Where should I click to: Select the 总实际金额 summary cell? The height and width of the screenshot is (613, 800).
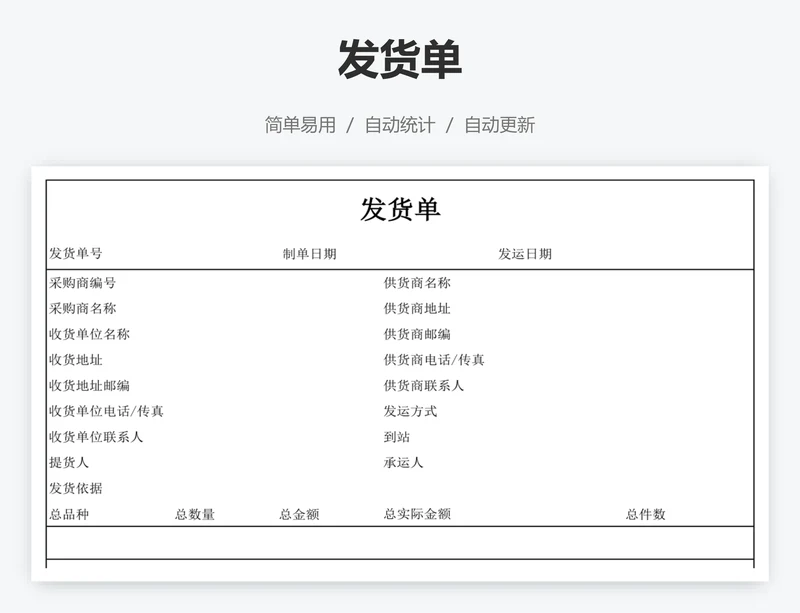click(x=417, y=514)
